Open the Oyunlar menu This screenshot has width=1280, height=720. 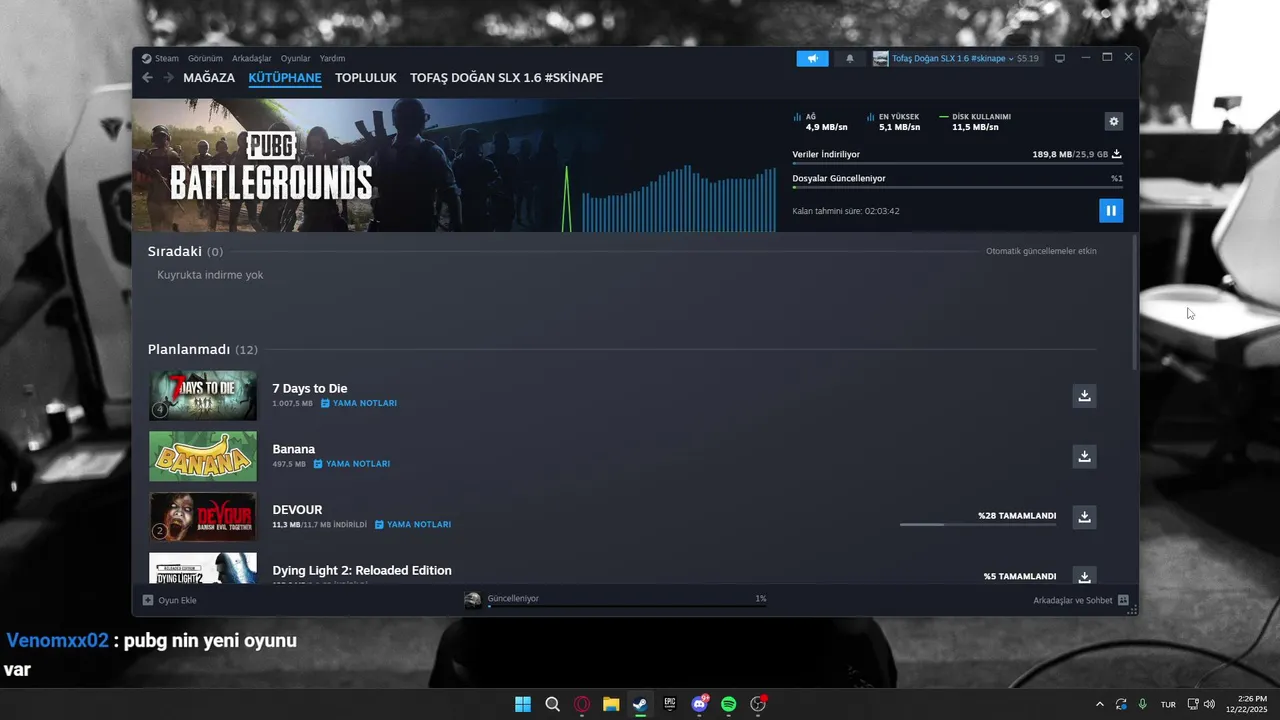click(x=295, y=58)
